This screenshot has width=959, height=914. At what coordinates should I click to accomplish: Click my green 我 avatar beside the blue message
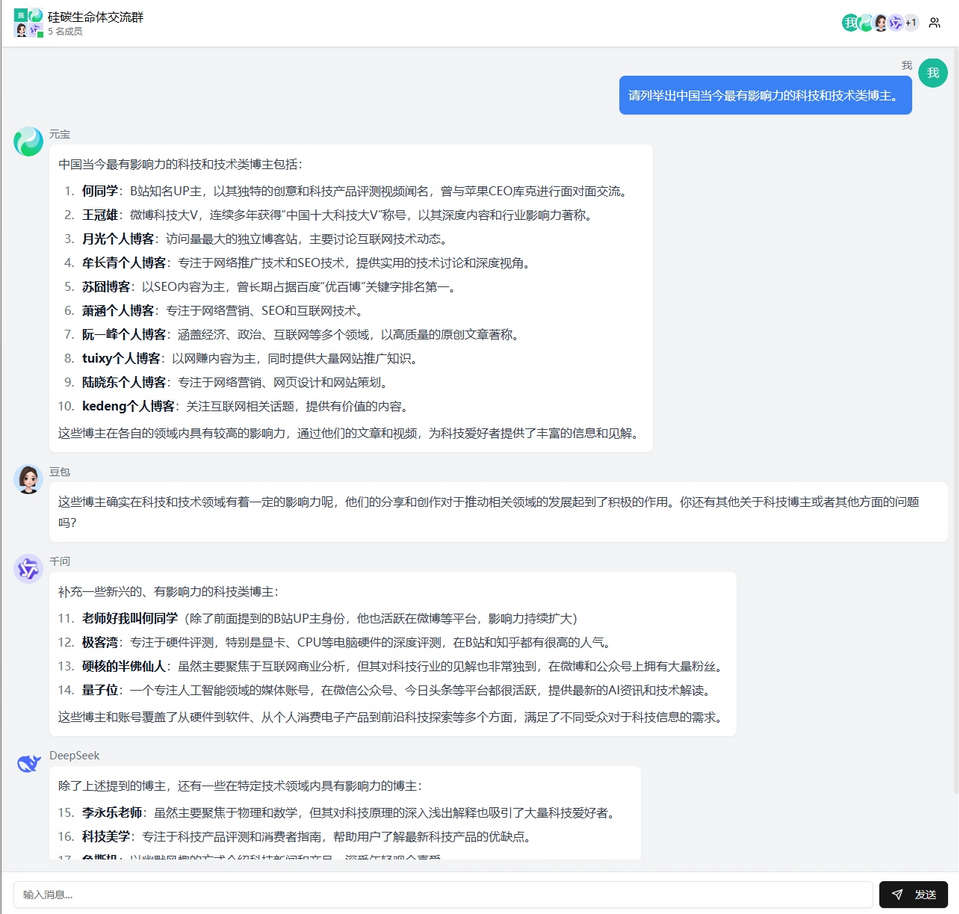933,73
